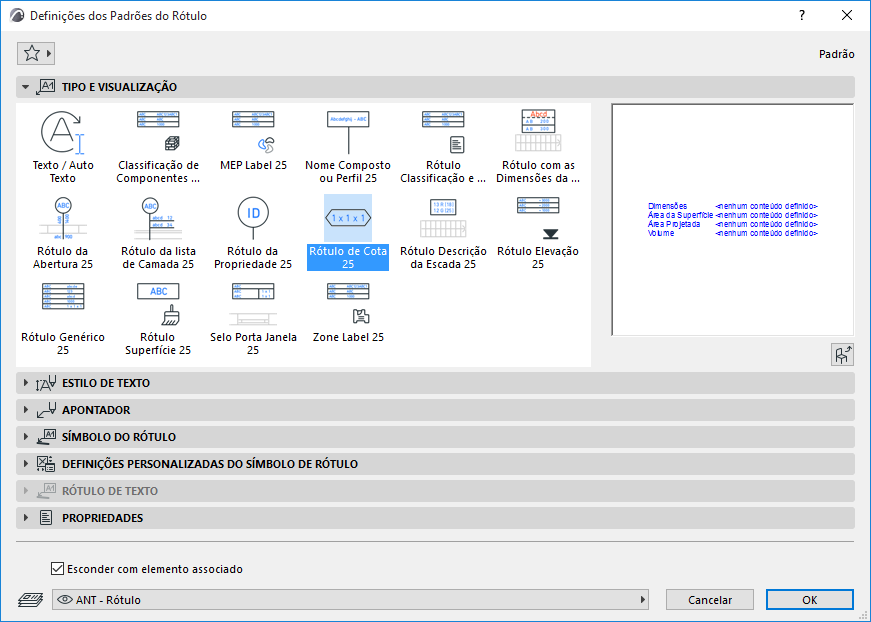Open favorites with the star button

point(36,54)
